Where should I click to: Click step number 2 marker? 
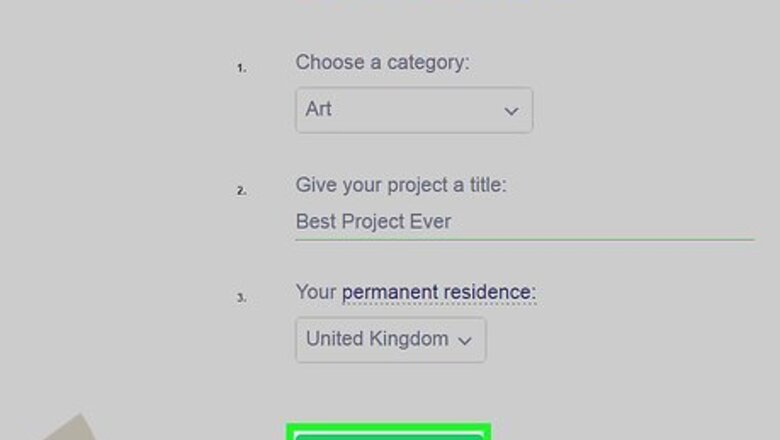(241, 190)
